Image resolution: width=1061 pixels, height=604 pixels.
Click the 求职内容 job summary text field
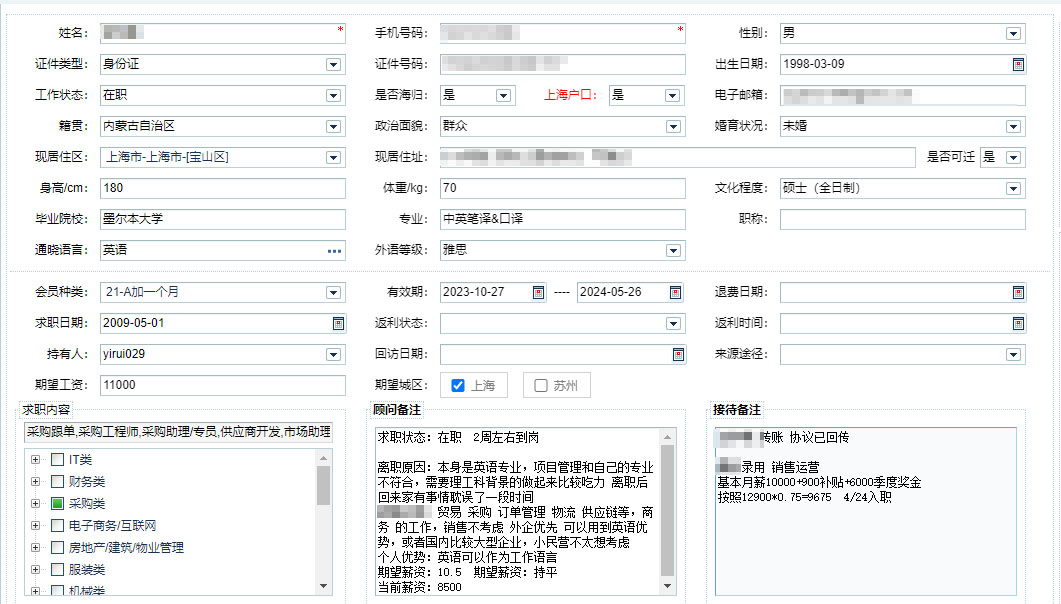coord(179,432)
